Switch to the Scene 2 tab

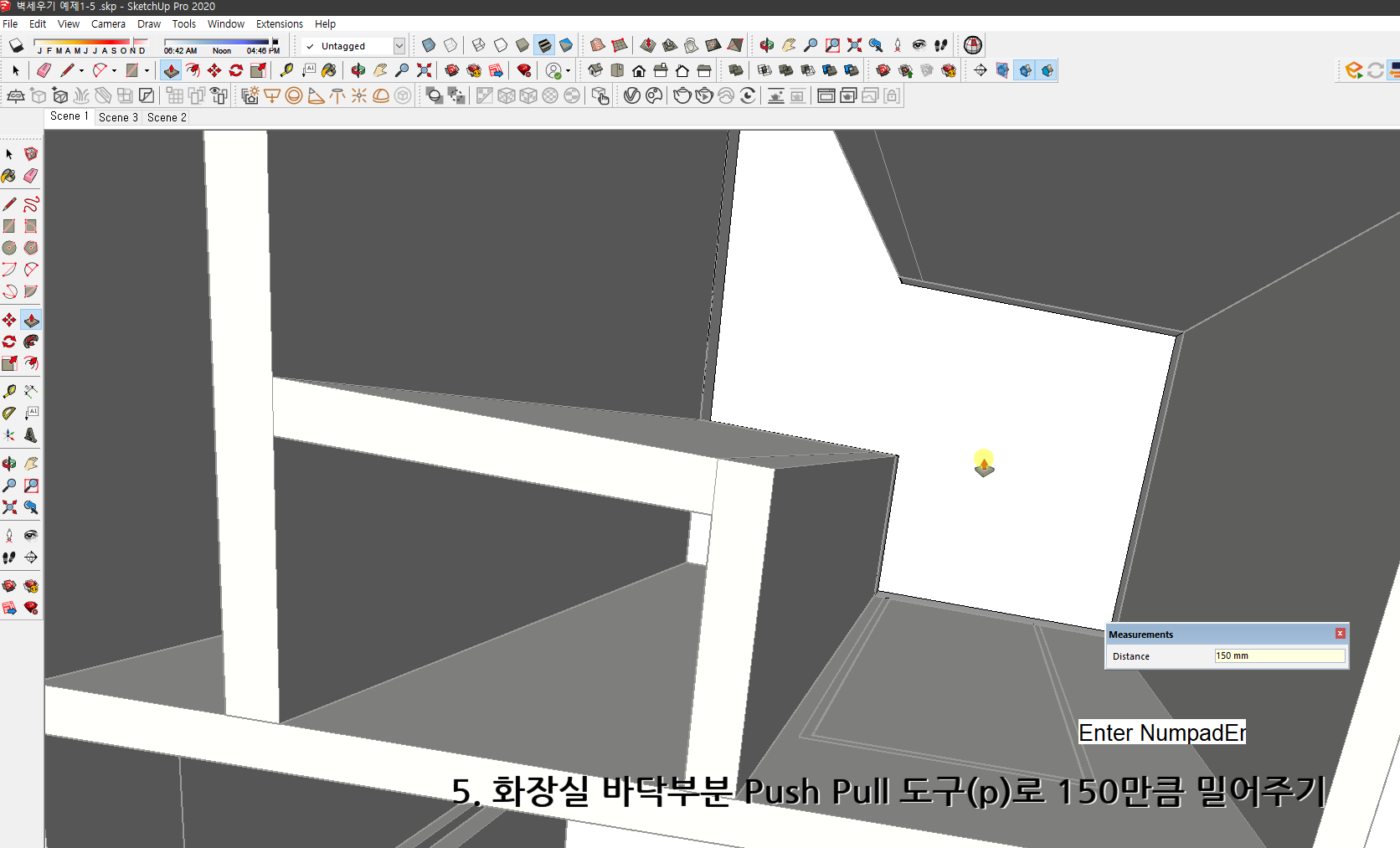(x=166, y=117)
